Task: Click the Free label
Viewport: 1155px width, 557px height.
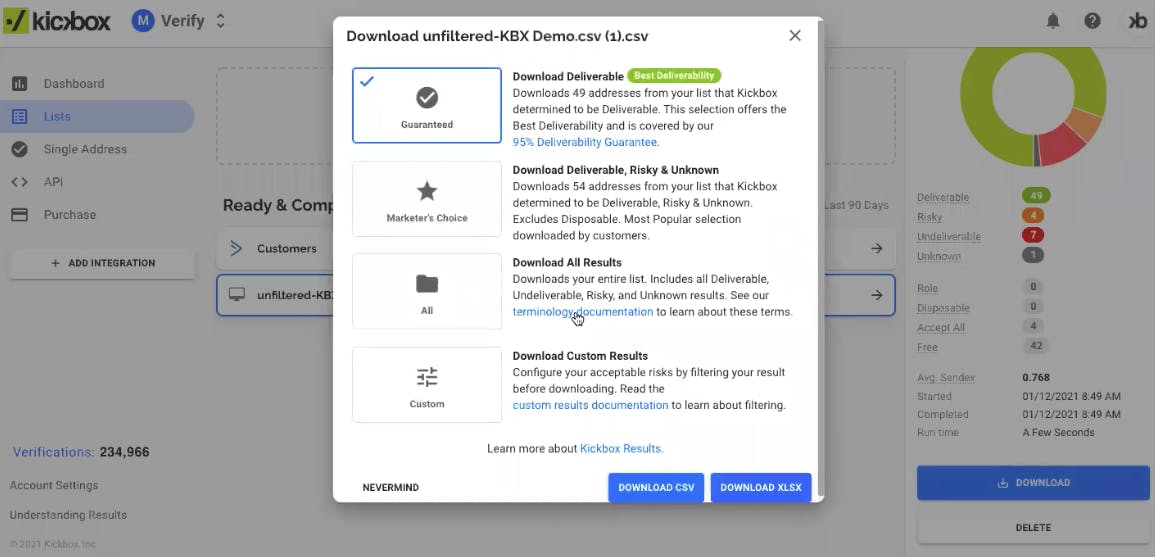Action: [x=927, y=347]
